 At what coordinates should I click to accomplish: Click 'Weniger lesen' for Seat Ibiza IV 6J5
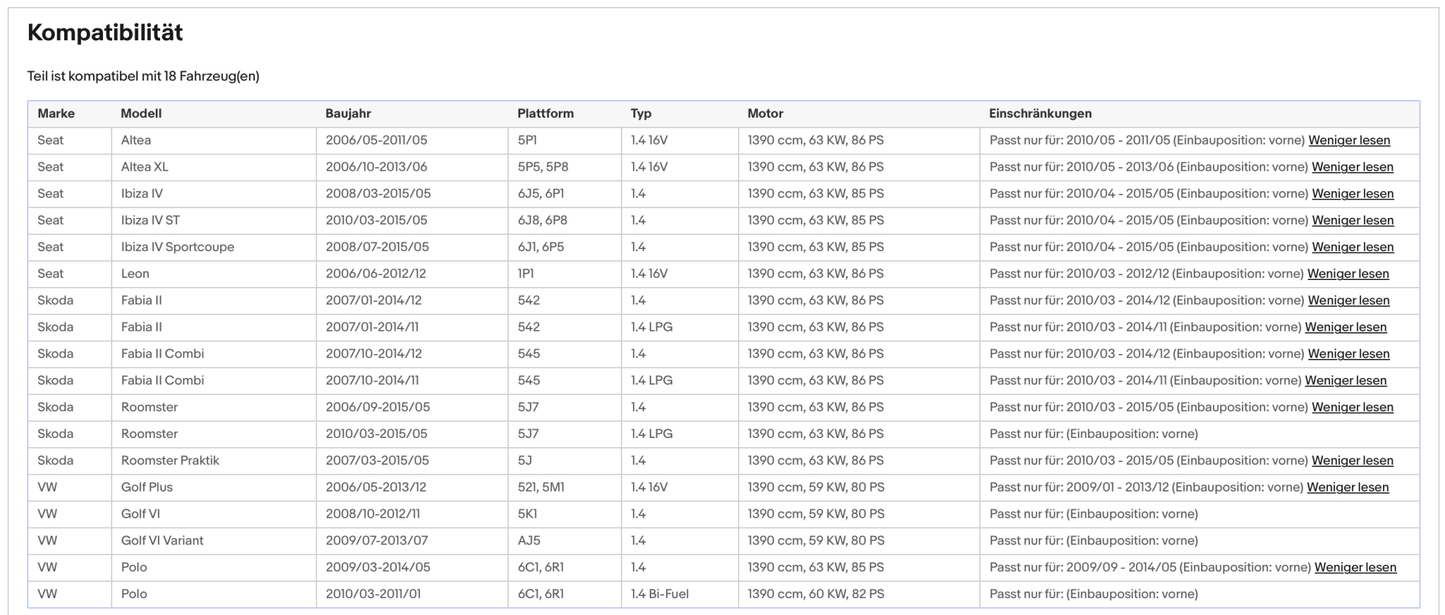1352,194
